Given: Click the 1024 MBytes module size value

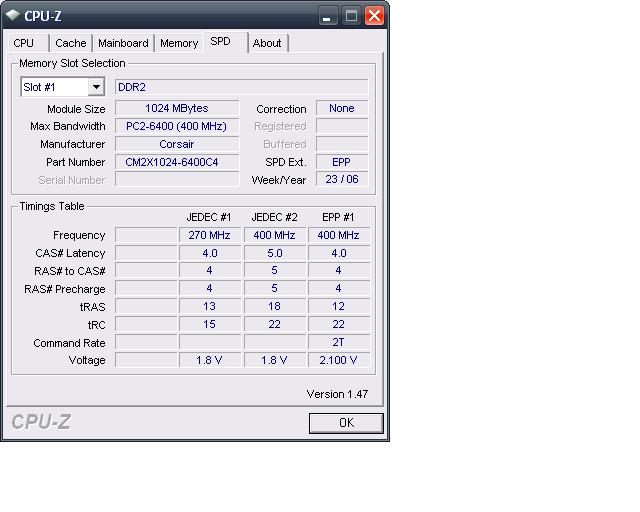Looking at the screenshot, I should (177, 108).
